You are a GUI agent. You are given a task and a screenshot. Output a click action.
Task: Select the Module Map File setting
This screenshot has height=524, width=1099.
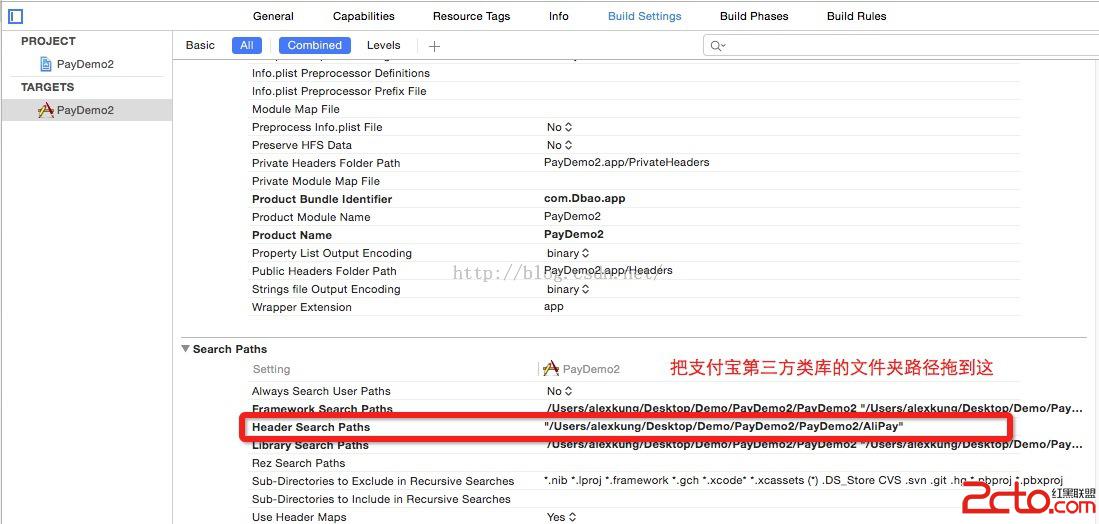pyautogui.click(x=296, y=109)
